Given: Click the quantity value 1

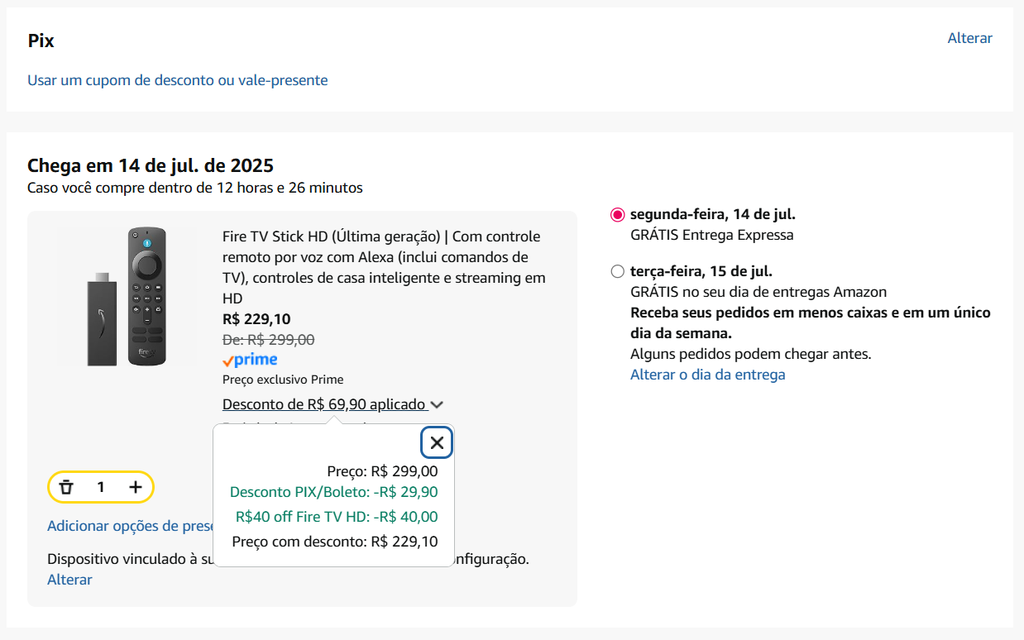Looking at the screenshot, I should pos(101,487).
